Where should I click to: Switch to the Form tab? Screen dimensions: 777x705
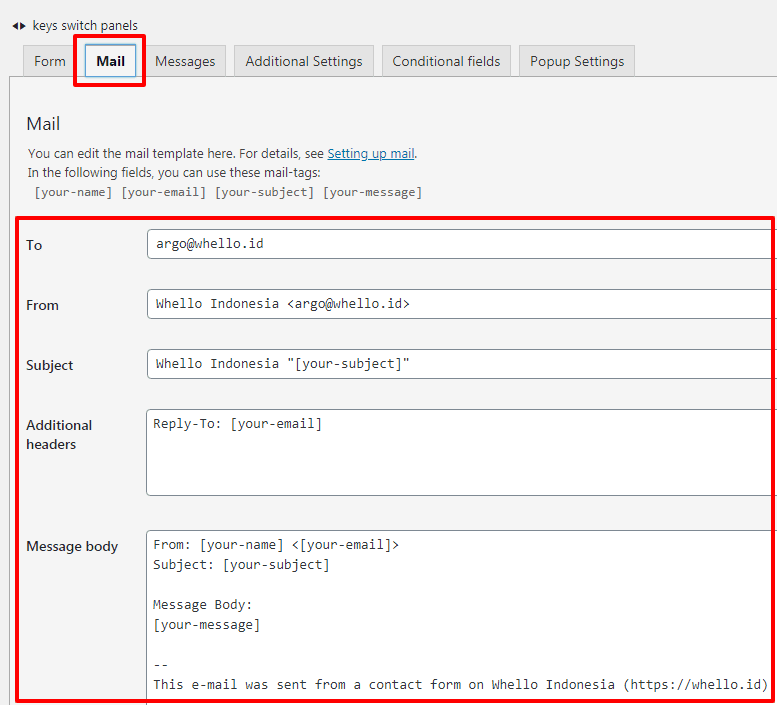pos(50,61)
